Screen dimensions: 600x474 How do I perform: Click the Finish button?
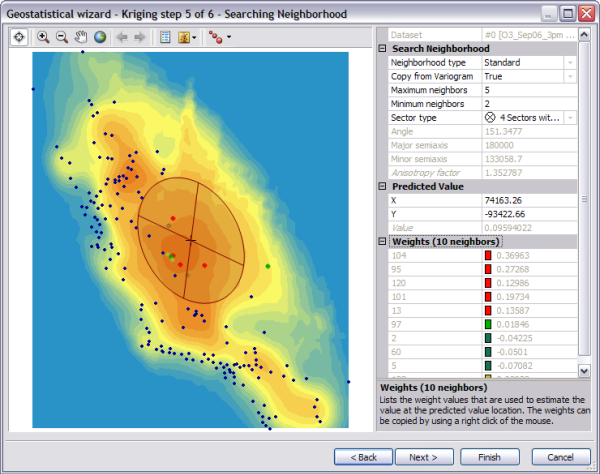pyautogui.click(x=489, y=457)
